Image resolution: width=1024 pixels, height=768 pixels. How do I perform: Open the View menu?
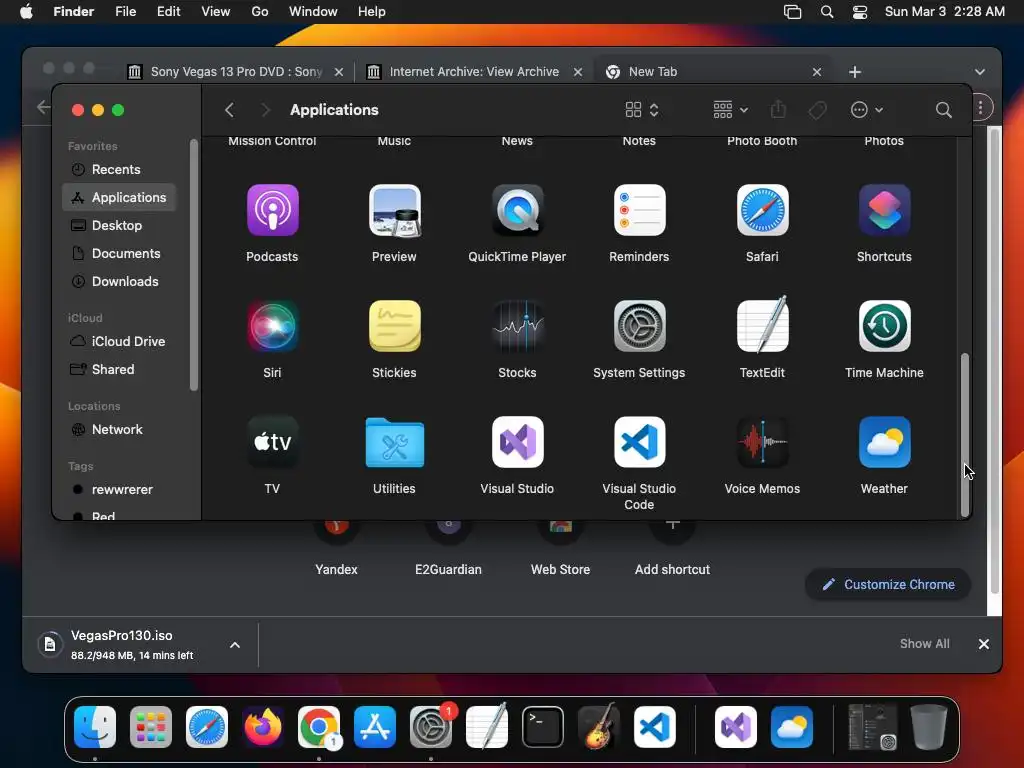coord(216,12)
